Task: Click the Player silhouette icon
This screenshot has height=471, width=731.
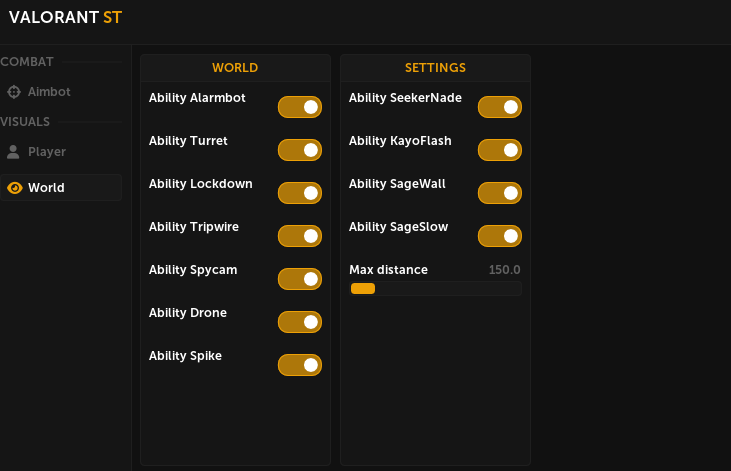Action: [13, 152]
